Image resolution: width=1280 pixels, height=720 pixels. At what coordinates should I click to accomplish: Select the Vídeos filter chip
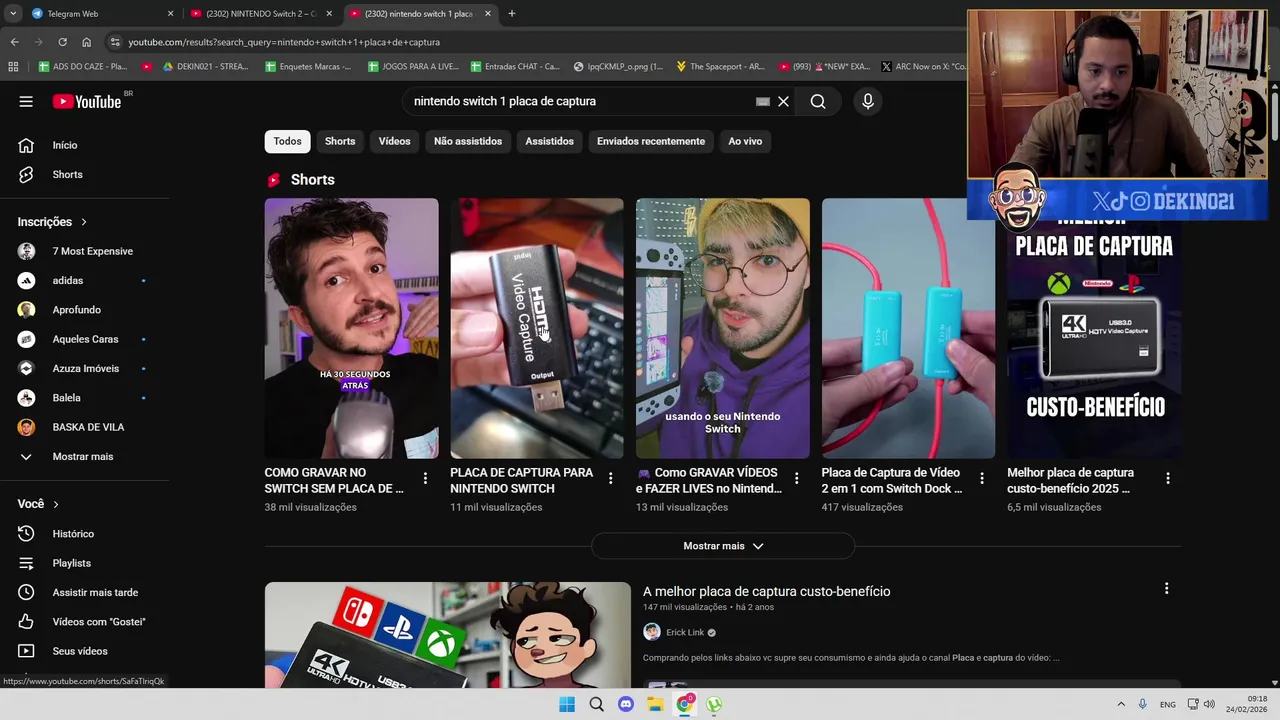(x=394, y=141)
